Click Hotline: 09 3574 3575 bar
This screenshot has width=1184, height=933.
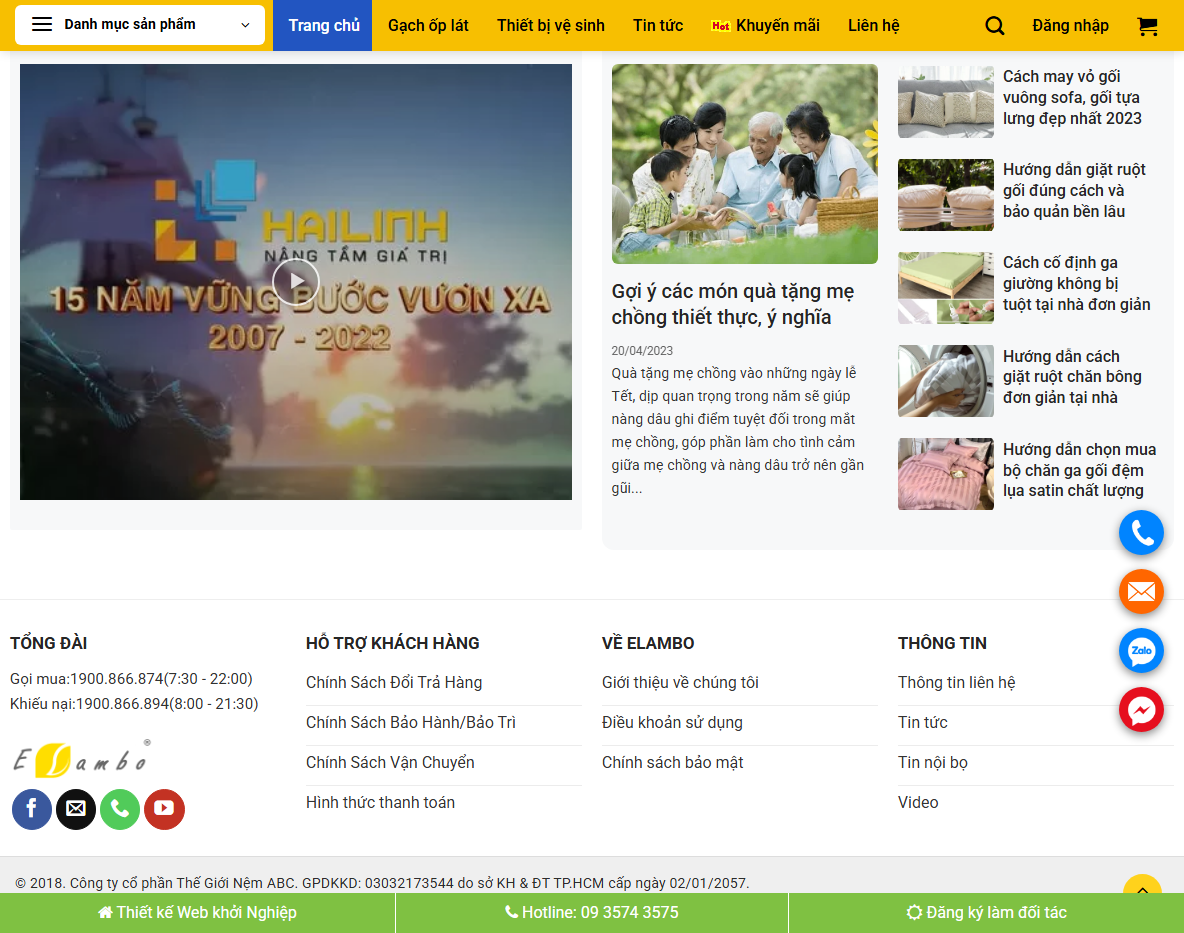click(591, 912)
